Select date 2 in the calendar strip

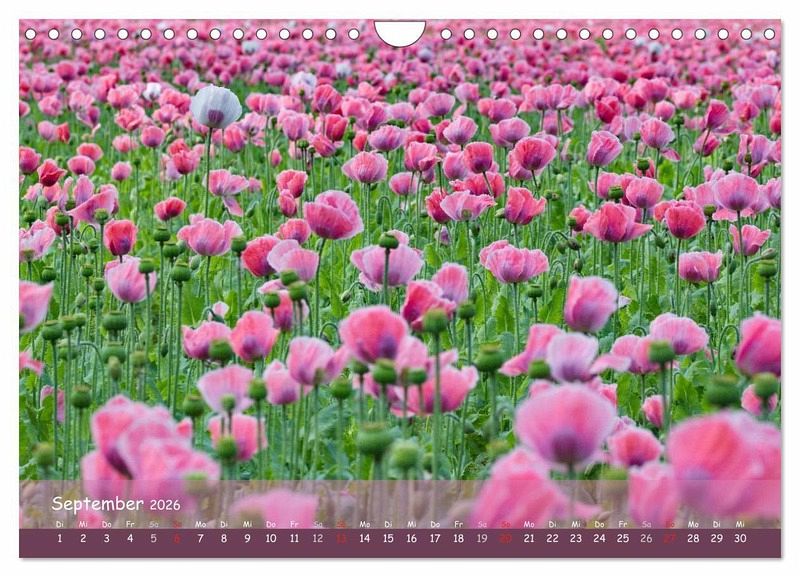[x=83, y=538]
